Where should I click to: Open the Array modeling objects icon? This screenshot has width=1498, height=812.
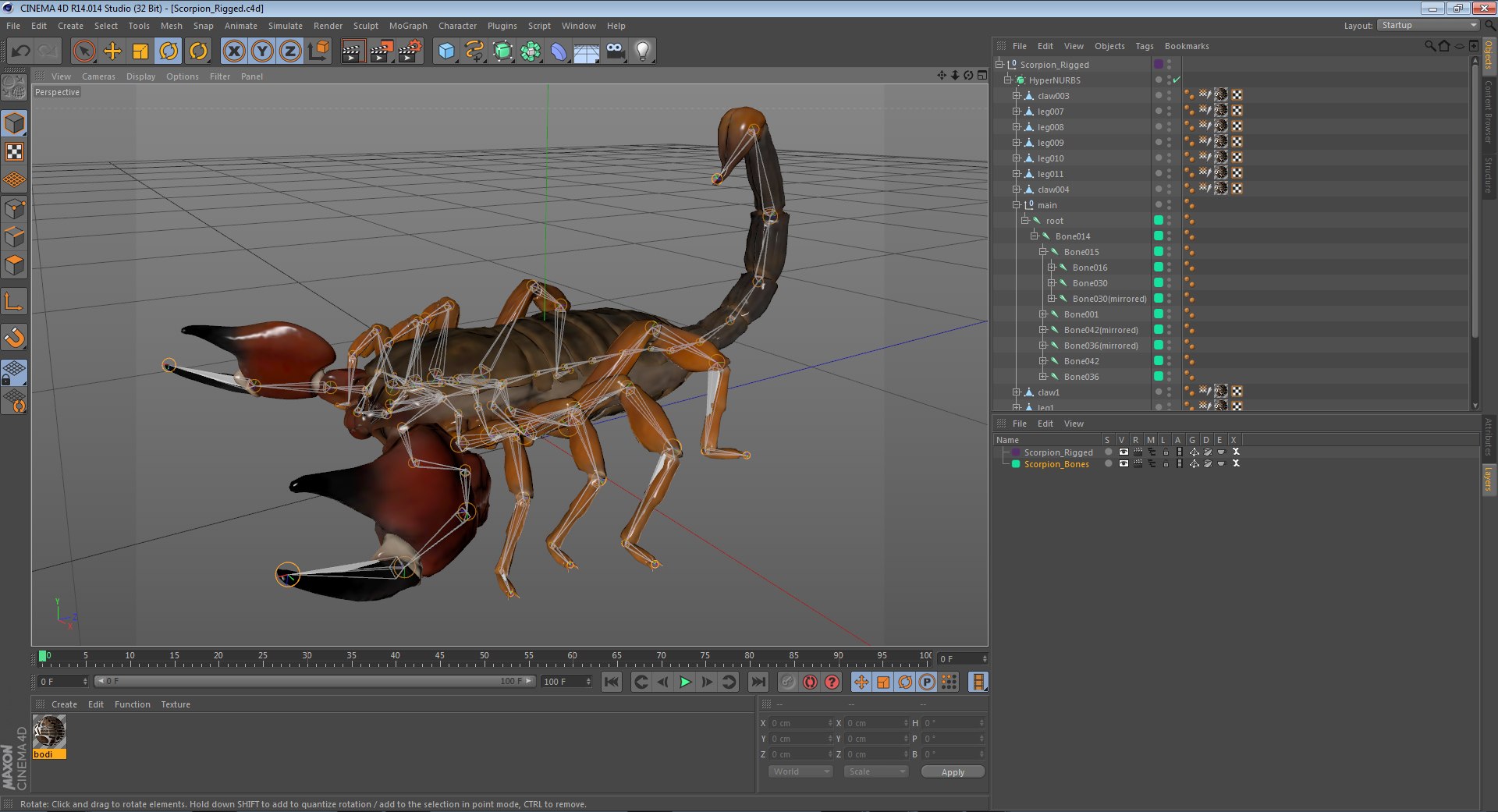(531, 51)
